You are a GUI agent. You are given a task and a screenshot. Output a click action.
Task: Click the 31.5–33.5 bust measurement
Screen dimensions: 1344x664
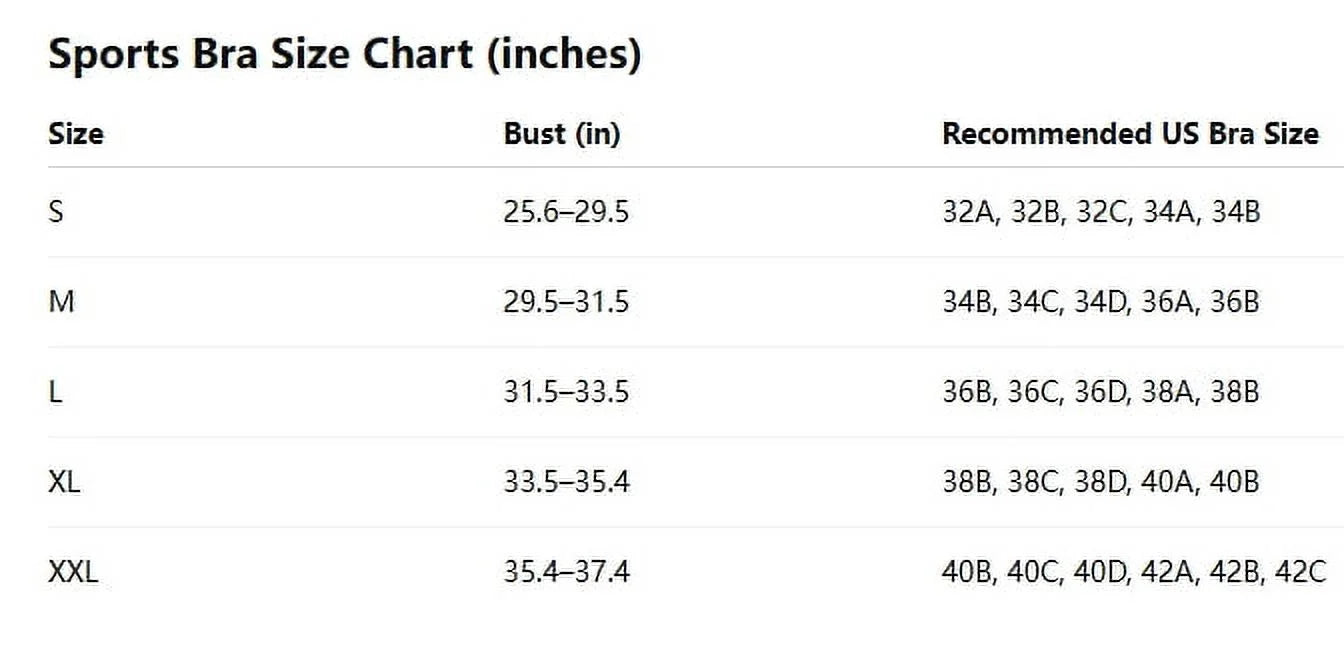coord(566,392)
